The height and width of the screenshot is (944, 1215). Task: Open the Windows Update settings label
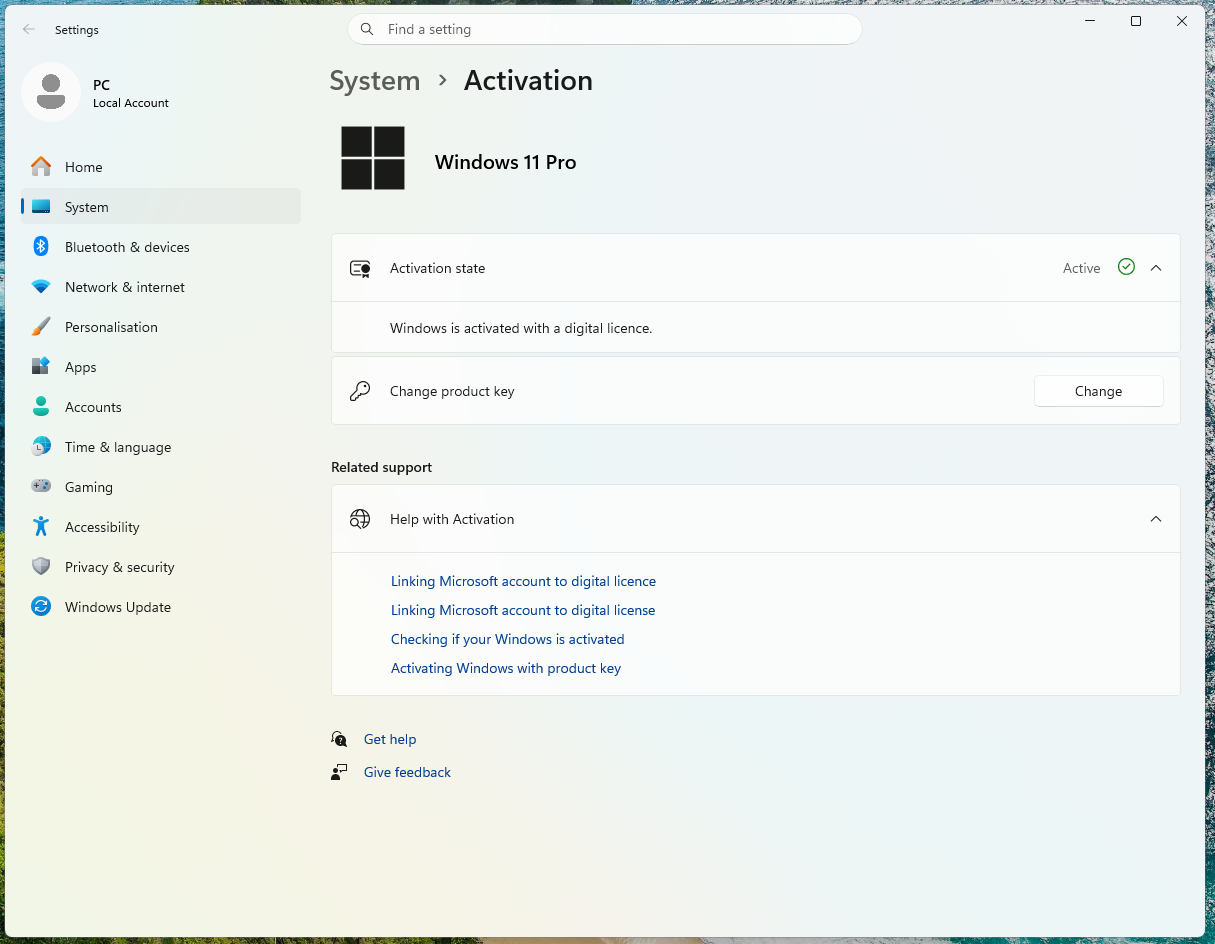(x=118, y=607)
